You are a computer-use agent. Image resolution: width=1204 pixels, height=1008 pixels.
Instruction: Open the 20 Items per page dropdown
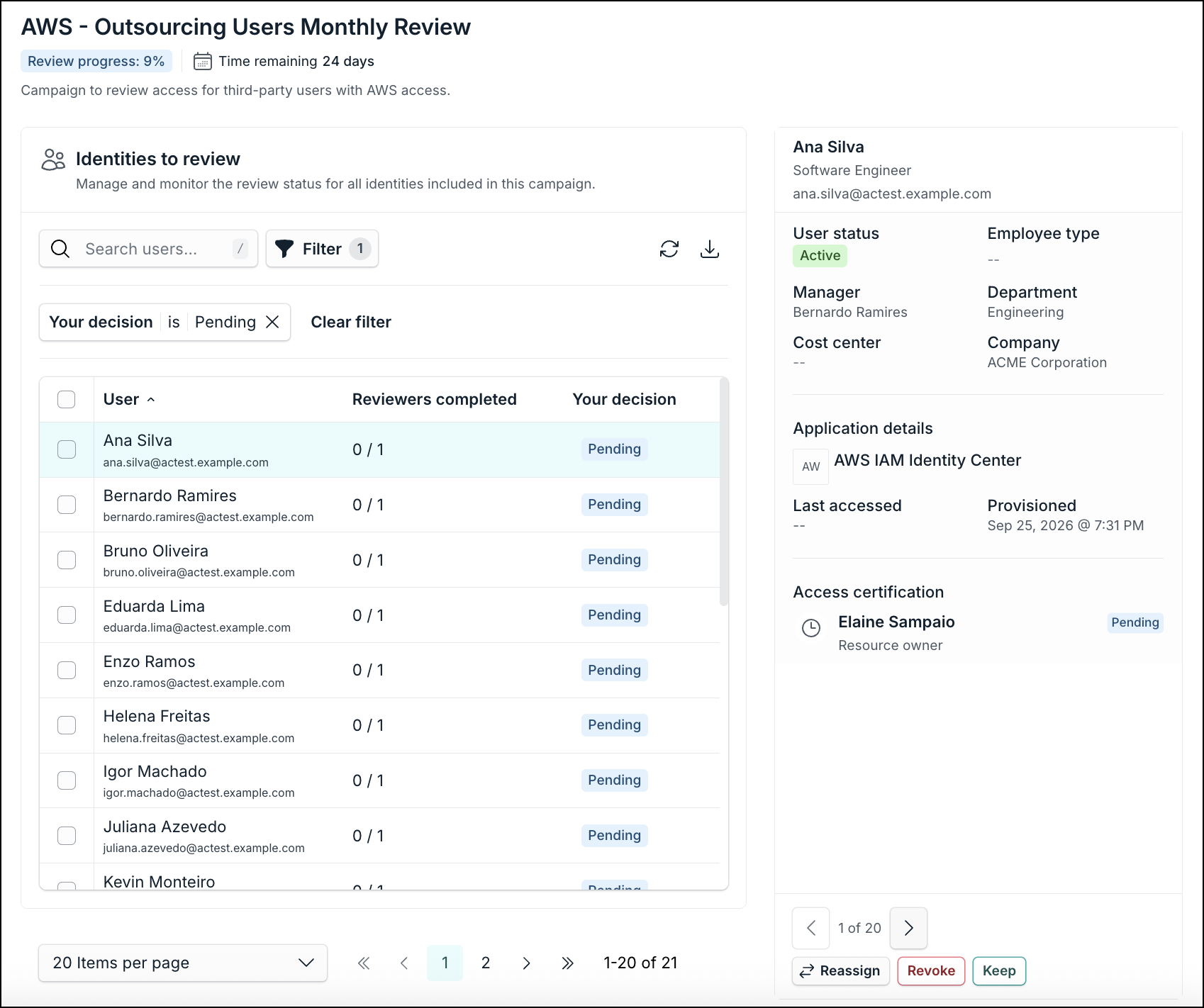[x=183, y=963]
